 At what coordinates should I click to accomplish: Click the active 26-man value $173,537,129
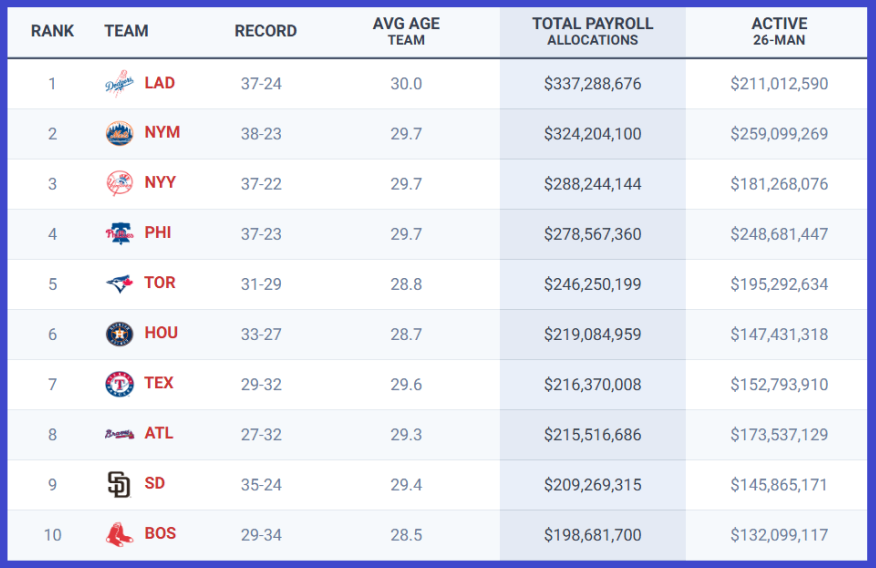[779, 435]
